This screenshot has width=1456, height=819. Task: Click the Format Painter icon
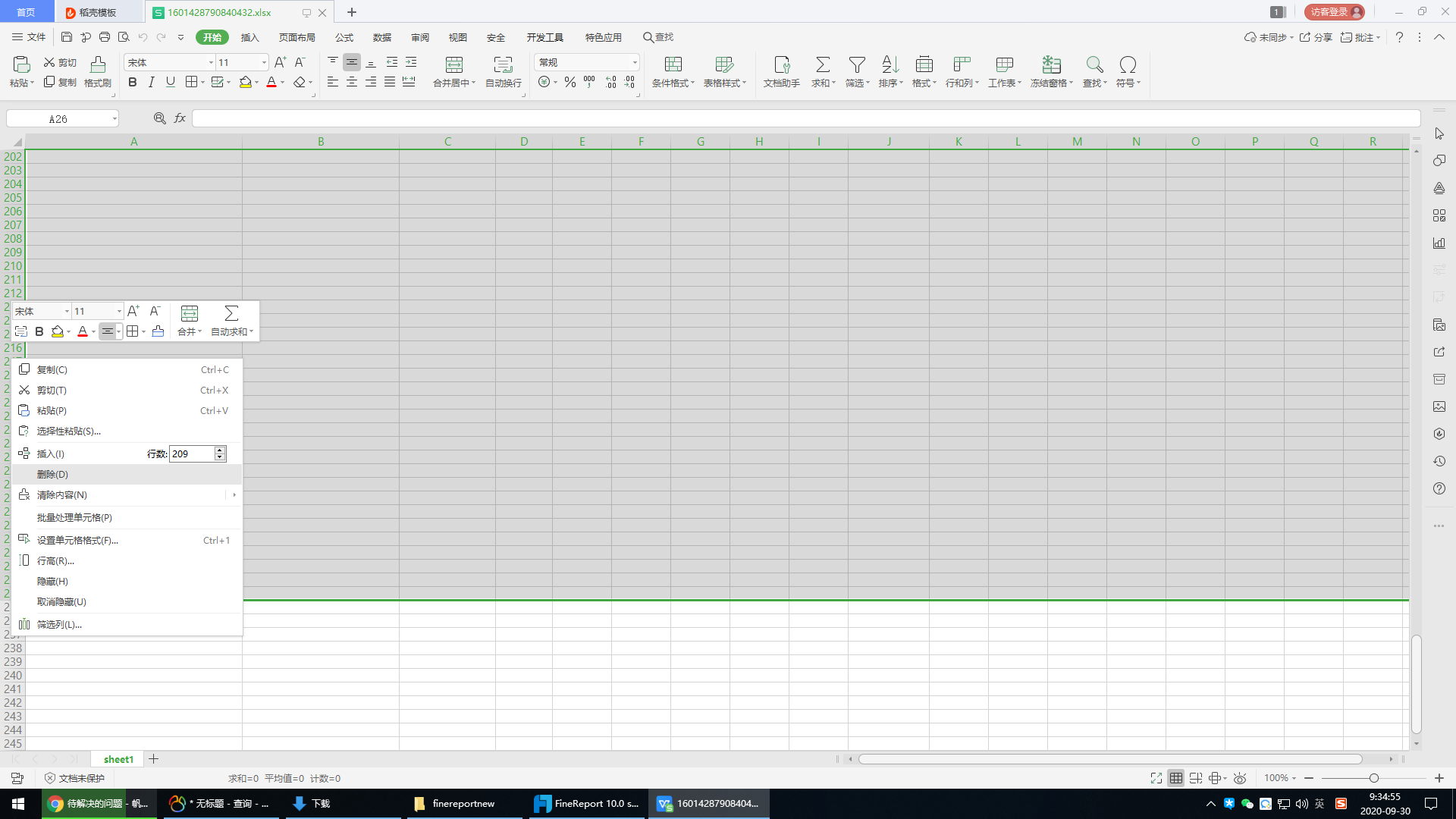98,64
